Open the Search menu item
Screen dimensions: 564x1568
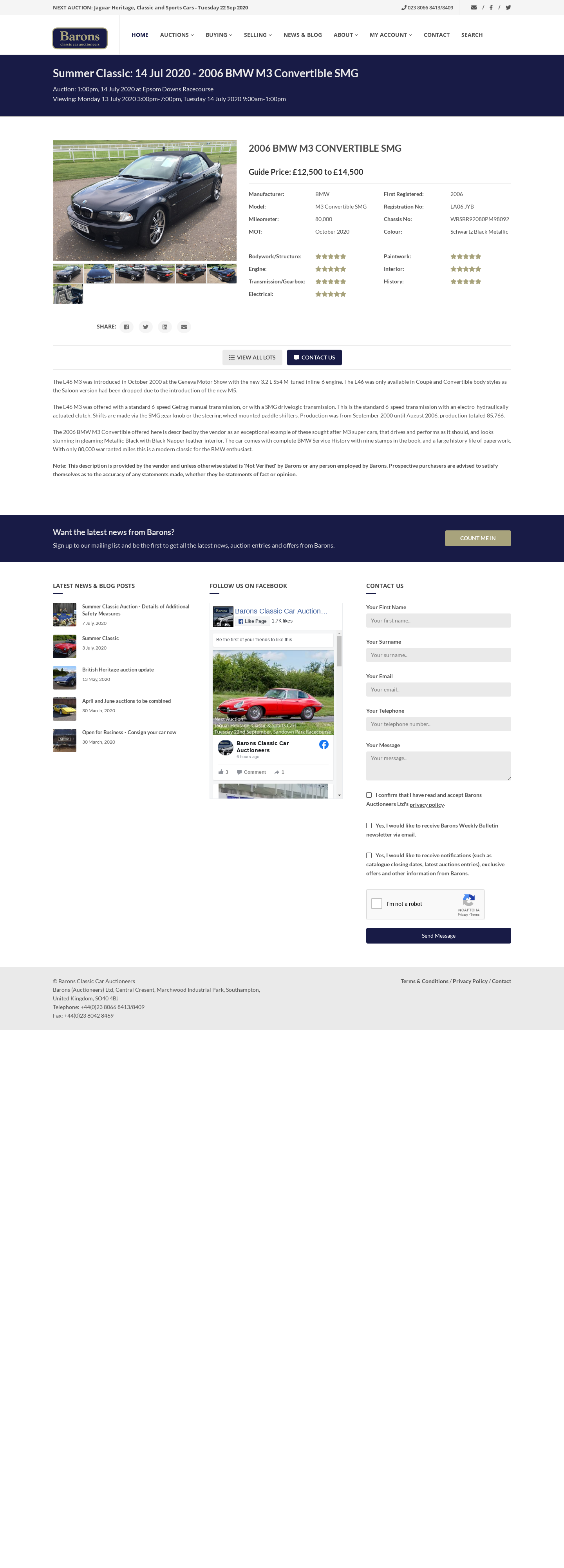(x=472, y=35)
